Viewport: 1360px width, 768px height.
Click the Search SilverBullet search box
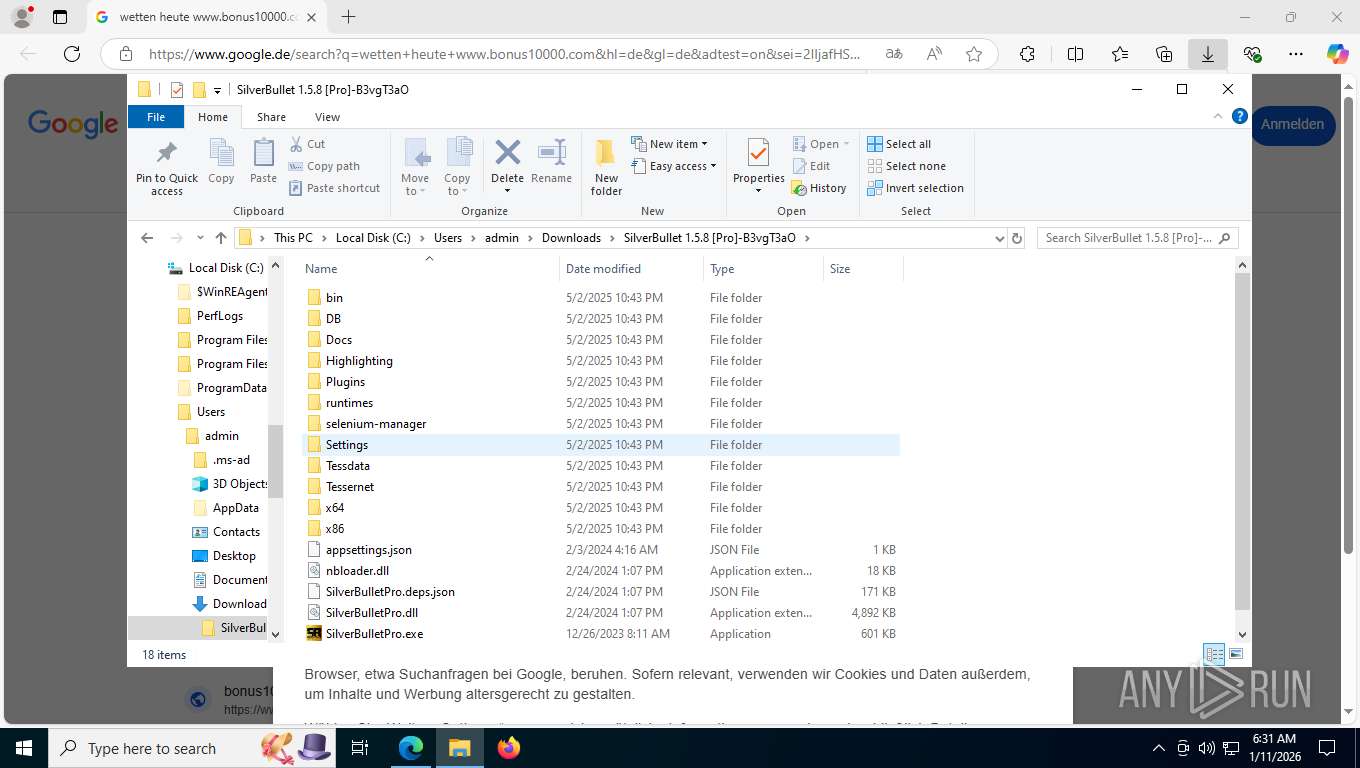click(x=1138, y=238)
